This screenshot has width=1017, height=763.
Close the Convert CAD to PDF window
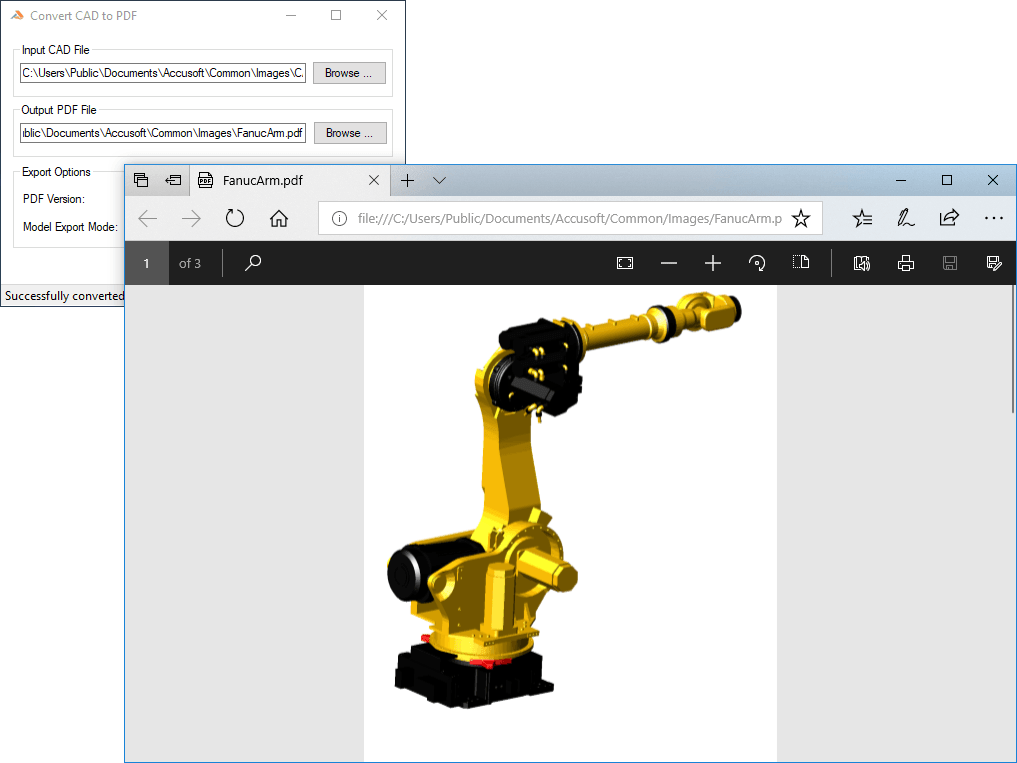pos(382,15)
